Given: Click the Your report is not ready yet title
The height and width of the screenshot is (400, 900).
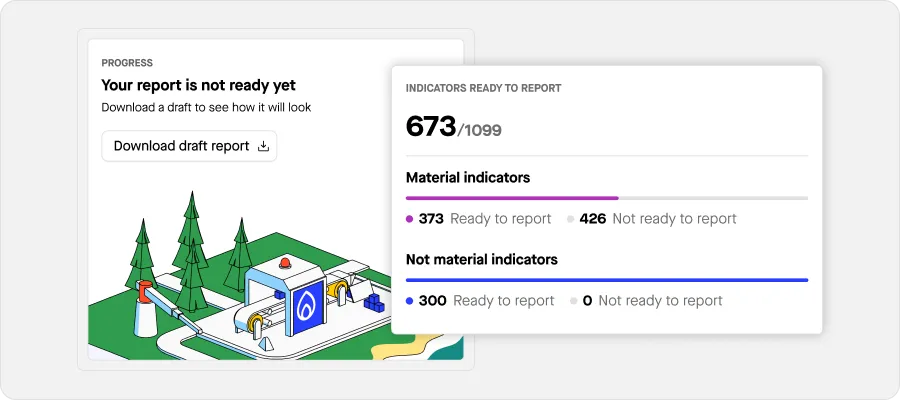Looking at the screenshot, I should click(x=199, y=86).
